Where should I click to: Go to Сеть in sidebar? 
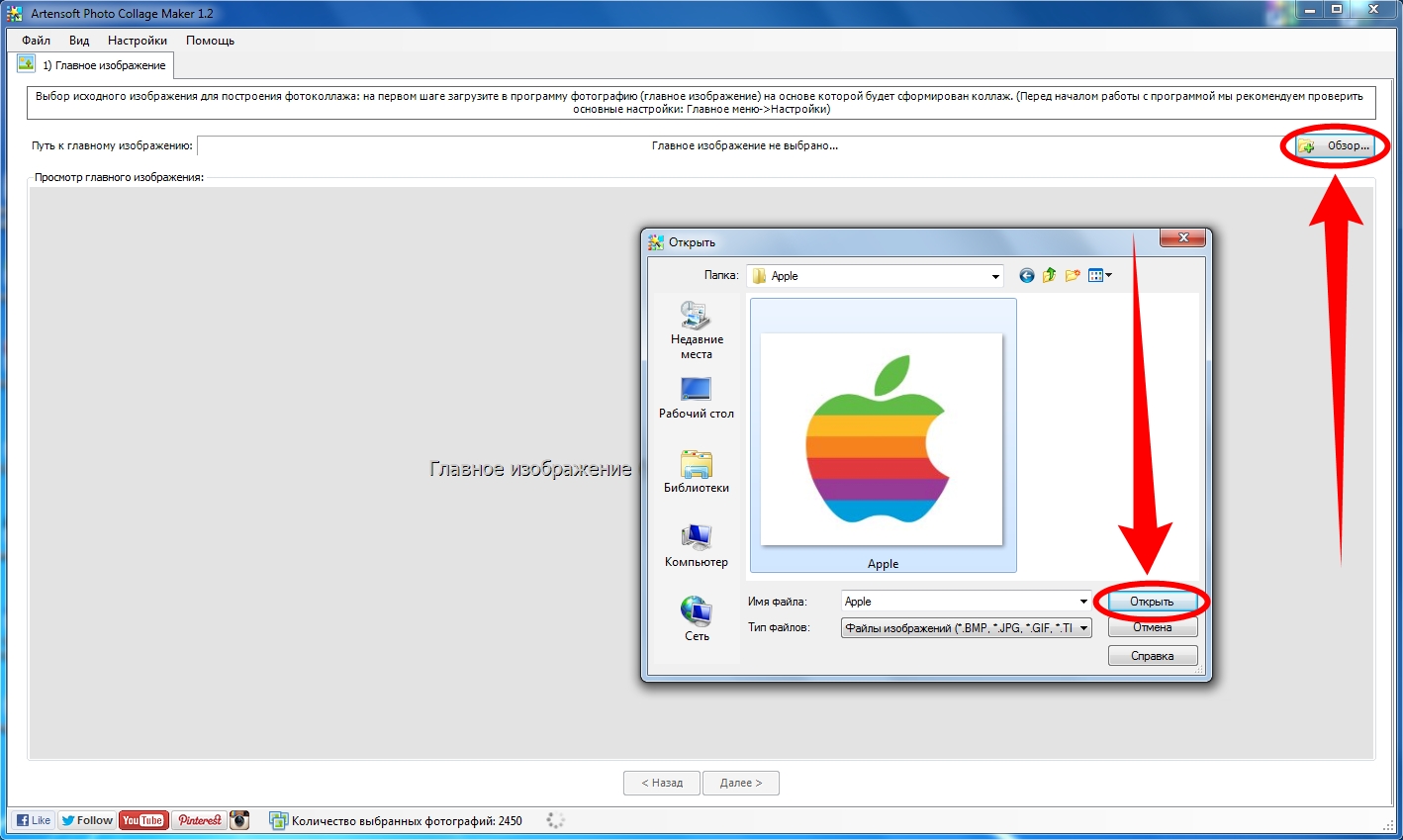pos(697,619)
